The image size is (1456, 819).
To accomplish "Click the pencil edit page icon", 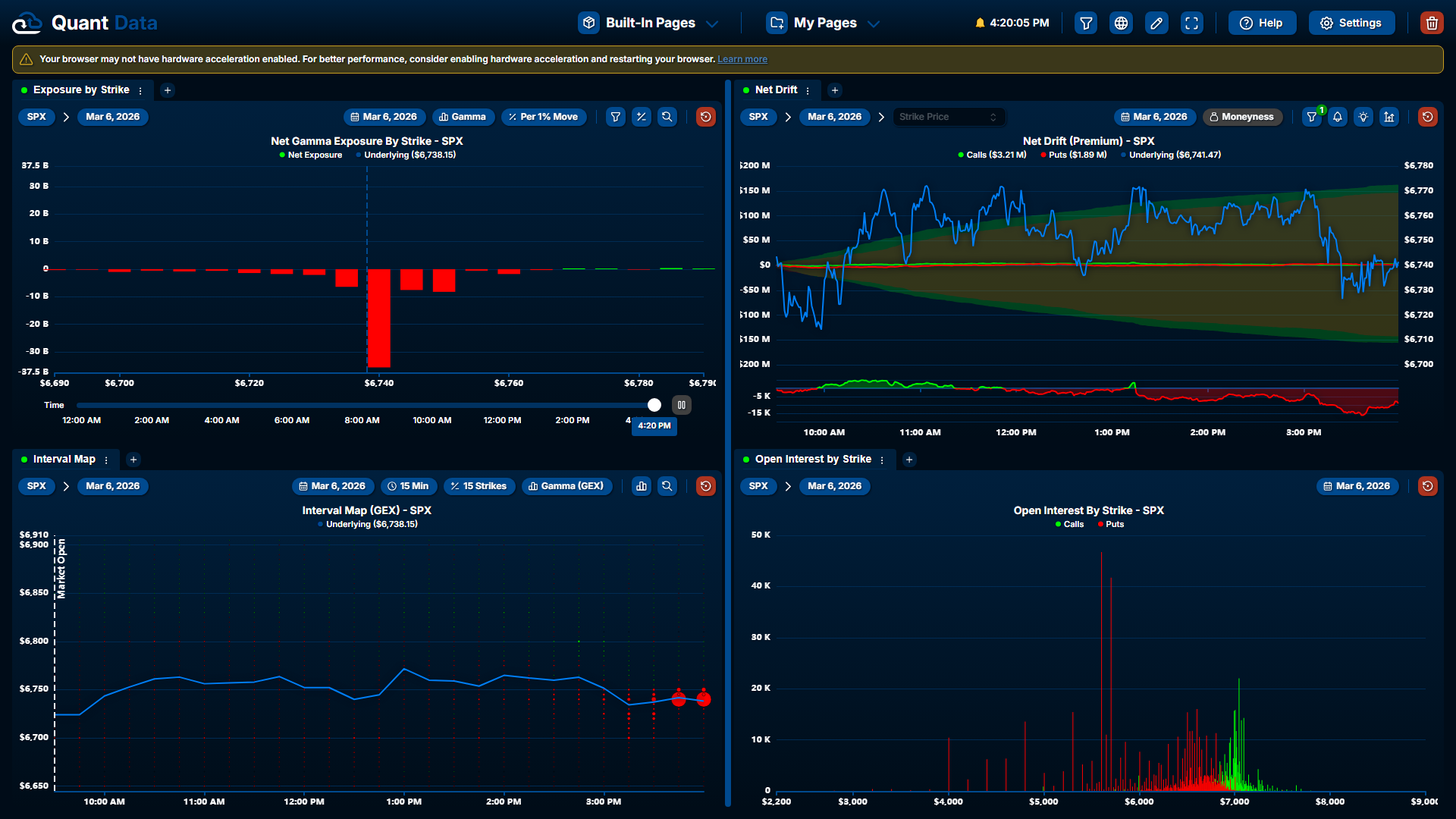I will click(x=1156, y=23).
